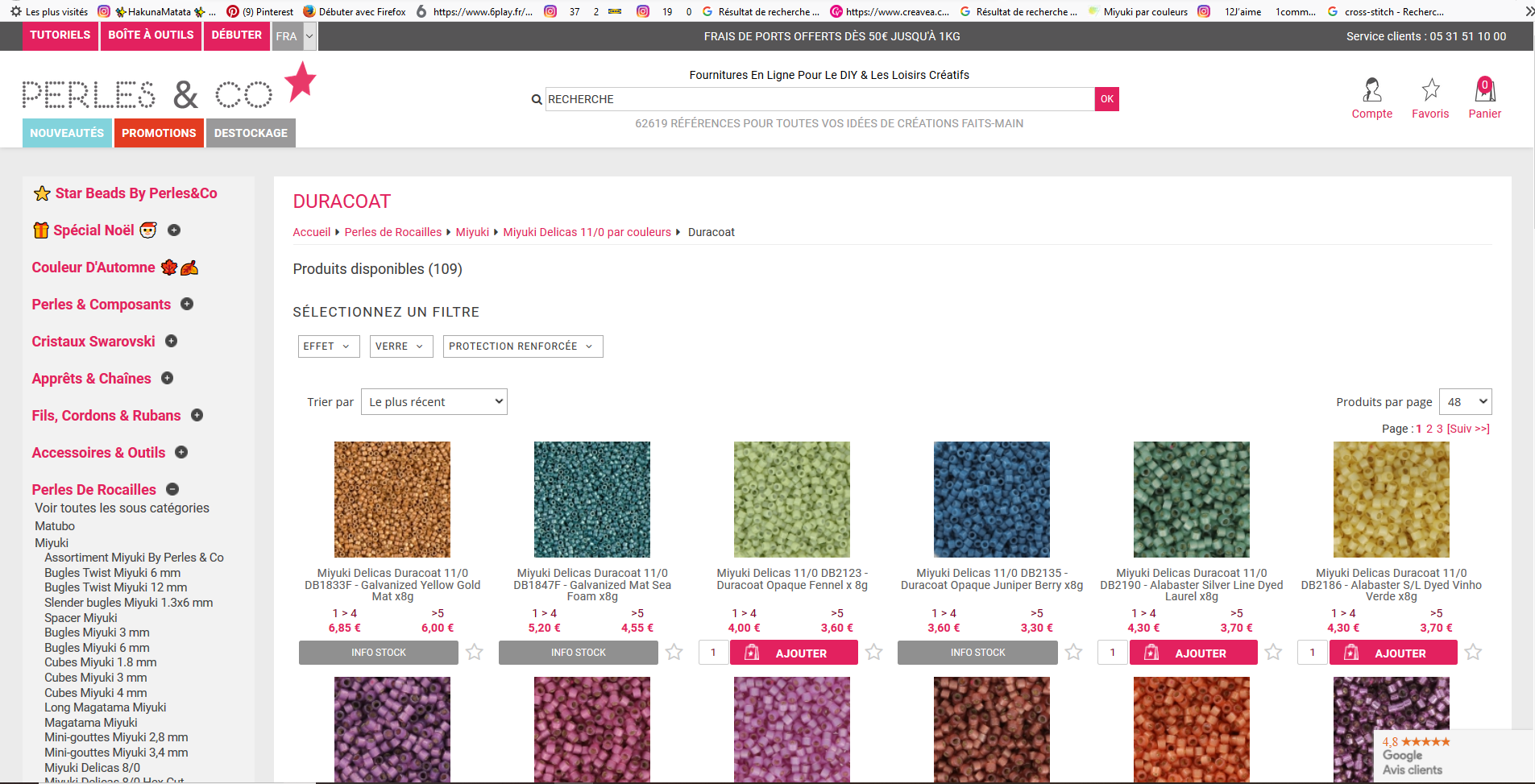Image resolution: width=1535 pixels, height=784 pixels.
Task: Open the Panier shopping bag icon
Action: click(1484, 89)
